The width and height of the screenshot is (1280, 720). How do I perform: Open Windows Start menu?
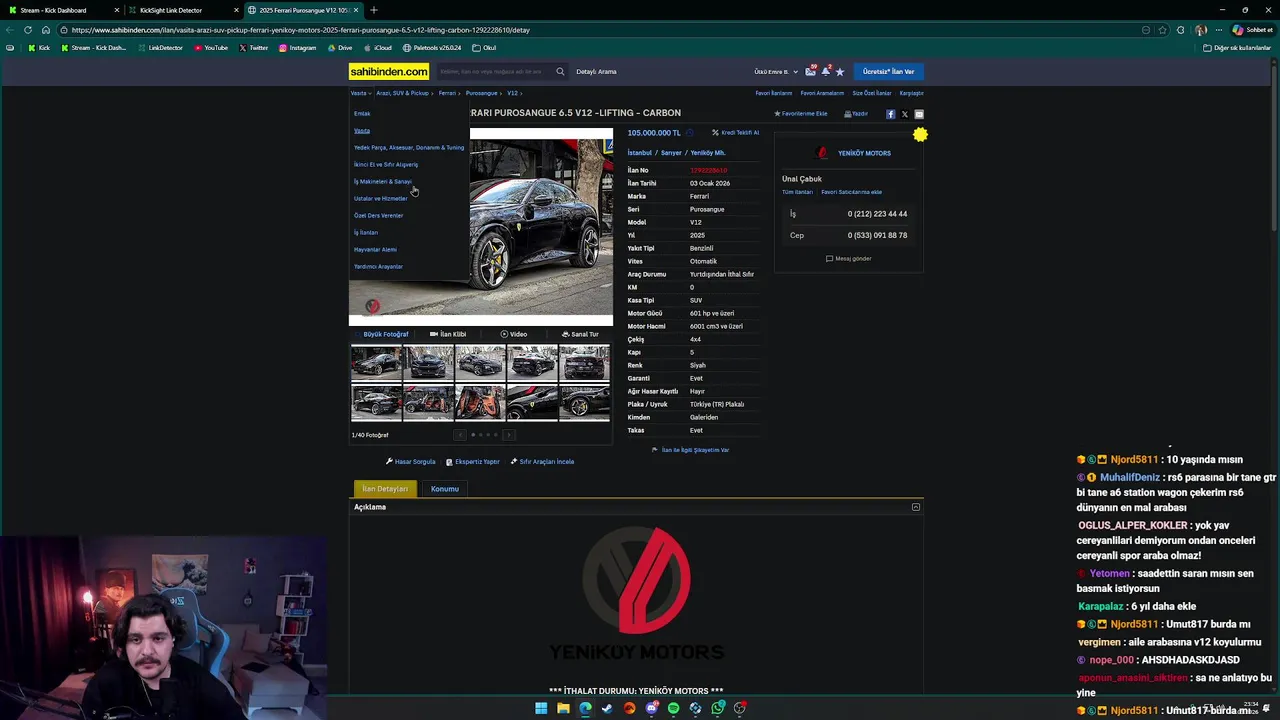[x=541, y=708]
